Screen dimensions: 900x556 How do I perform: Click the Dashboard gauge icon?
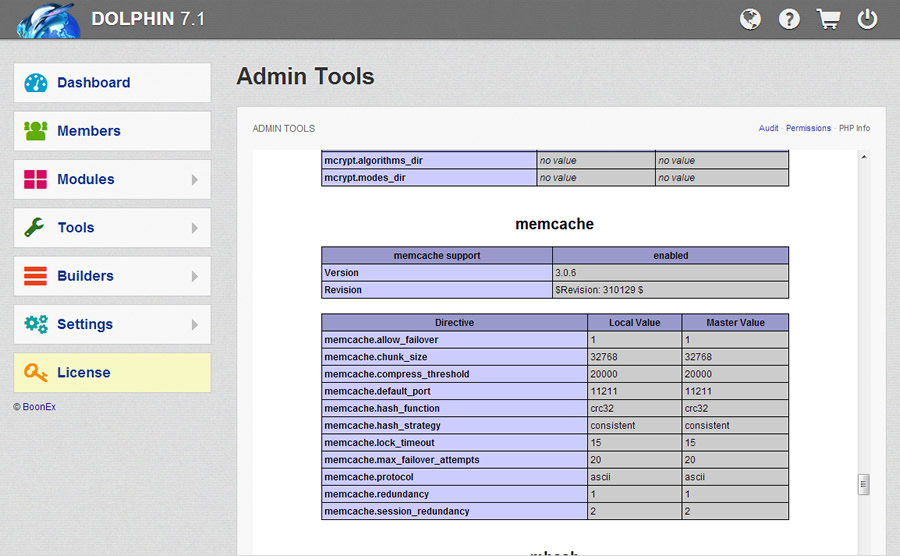(36, 83)
